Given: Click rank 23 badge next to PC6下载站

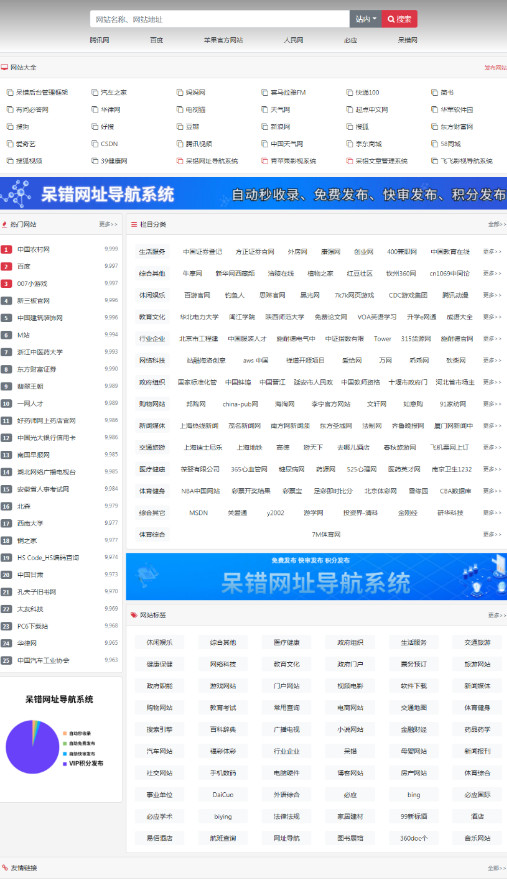Looking at the screenshot, I should coord(6,626).
